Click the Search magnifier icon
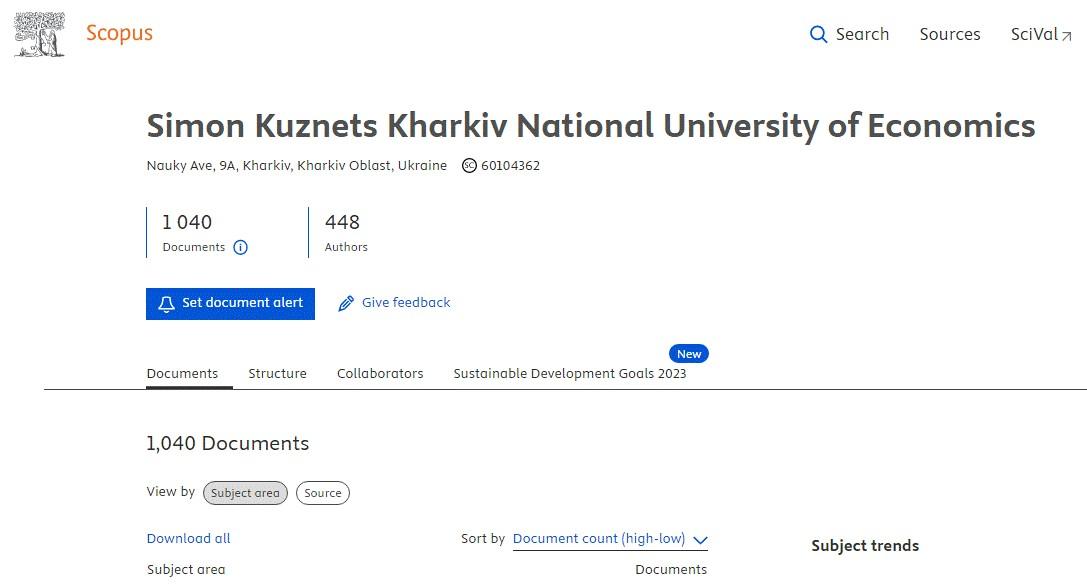The height and width of the screenshot is (584, 1087). 818,35
